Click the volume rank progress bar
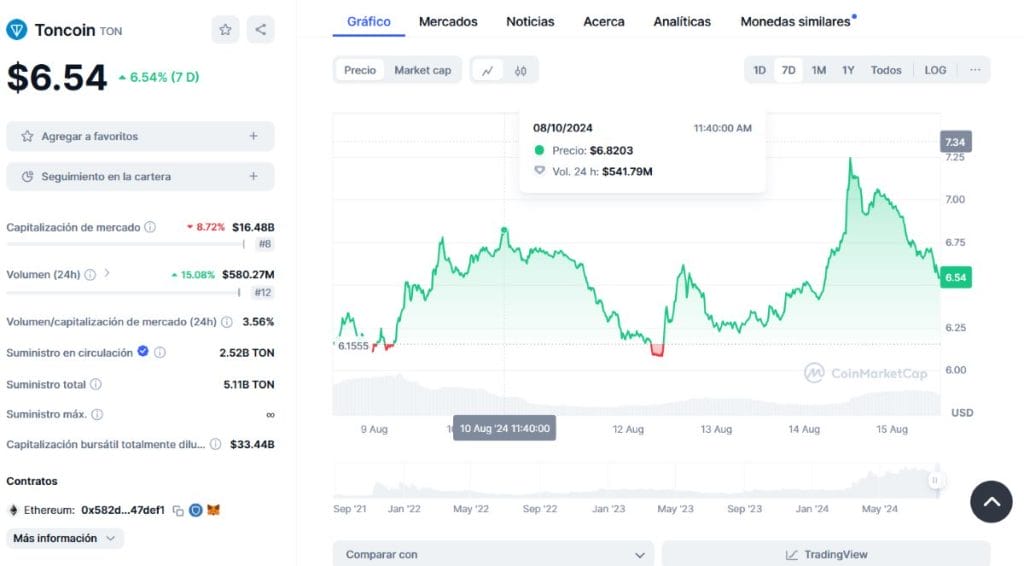The image size is (1024, 566). (x=123, y=292)
